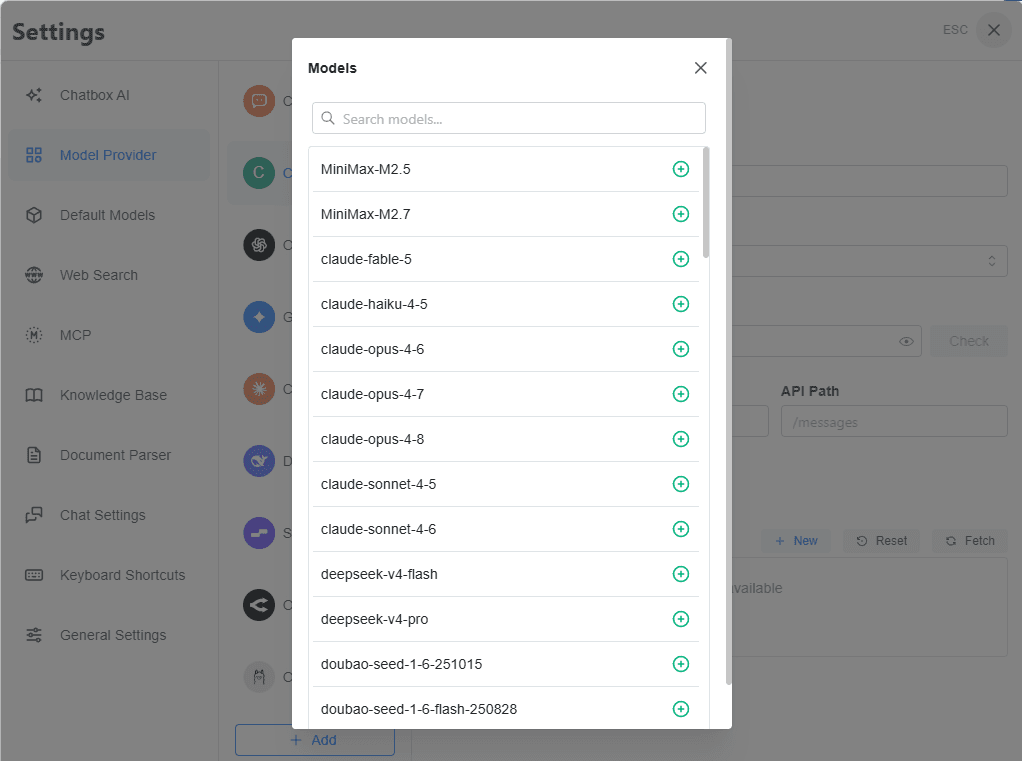The image size is (1022, 761).
Task: Open Chatbox AI settings section
Action: click(109, 95)
